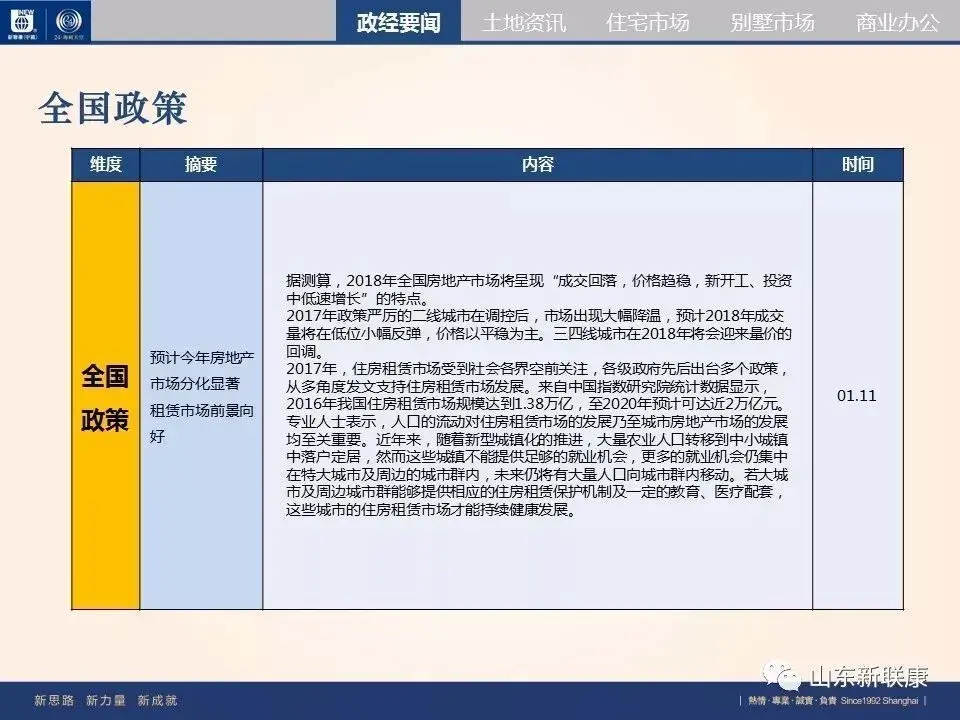
Task: Select the 住宅市场 tab
Action: pyautogui.click(x=648, y=22)
